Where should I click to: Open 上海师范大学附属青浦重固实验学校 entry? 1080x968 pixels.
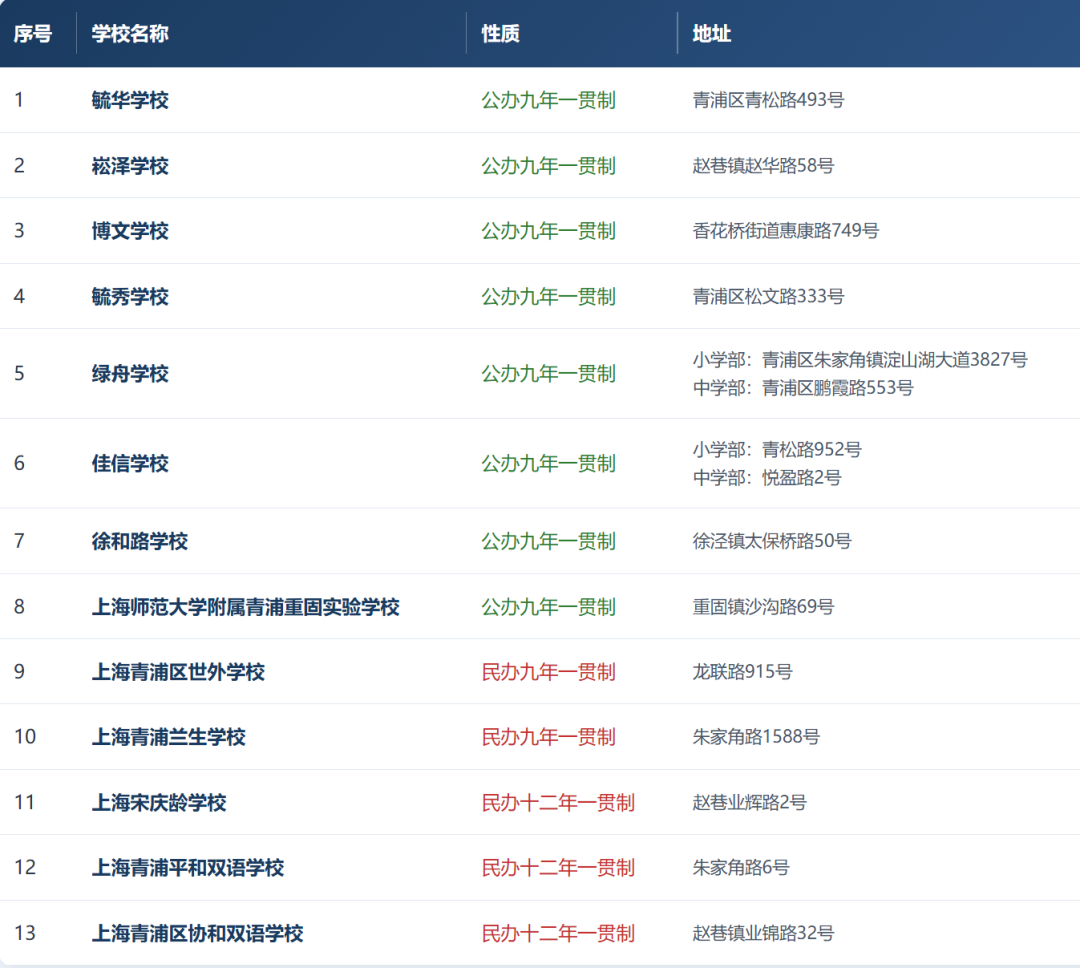coord(245,607)
